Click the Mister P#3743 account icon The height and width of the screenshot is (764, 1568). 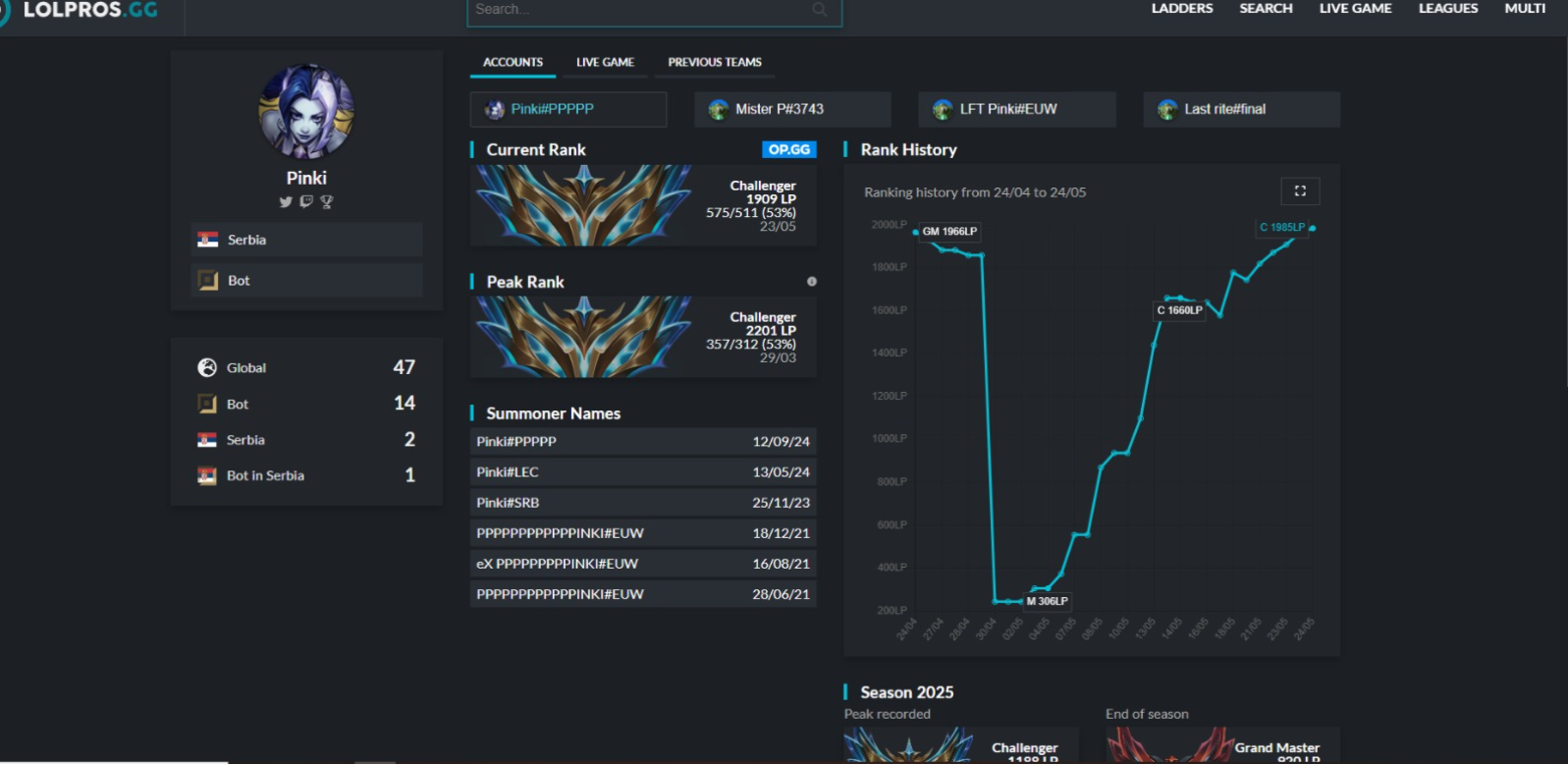pyautogui.click(x=719, y=110)
